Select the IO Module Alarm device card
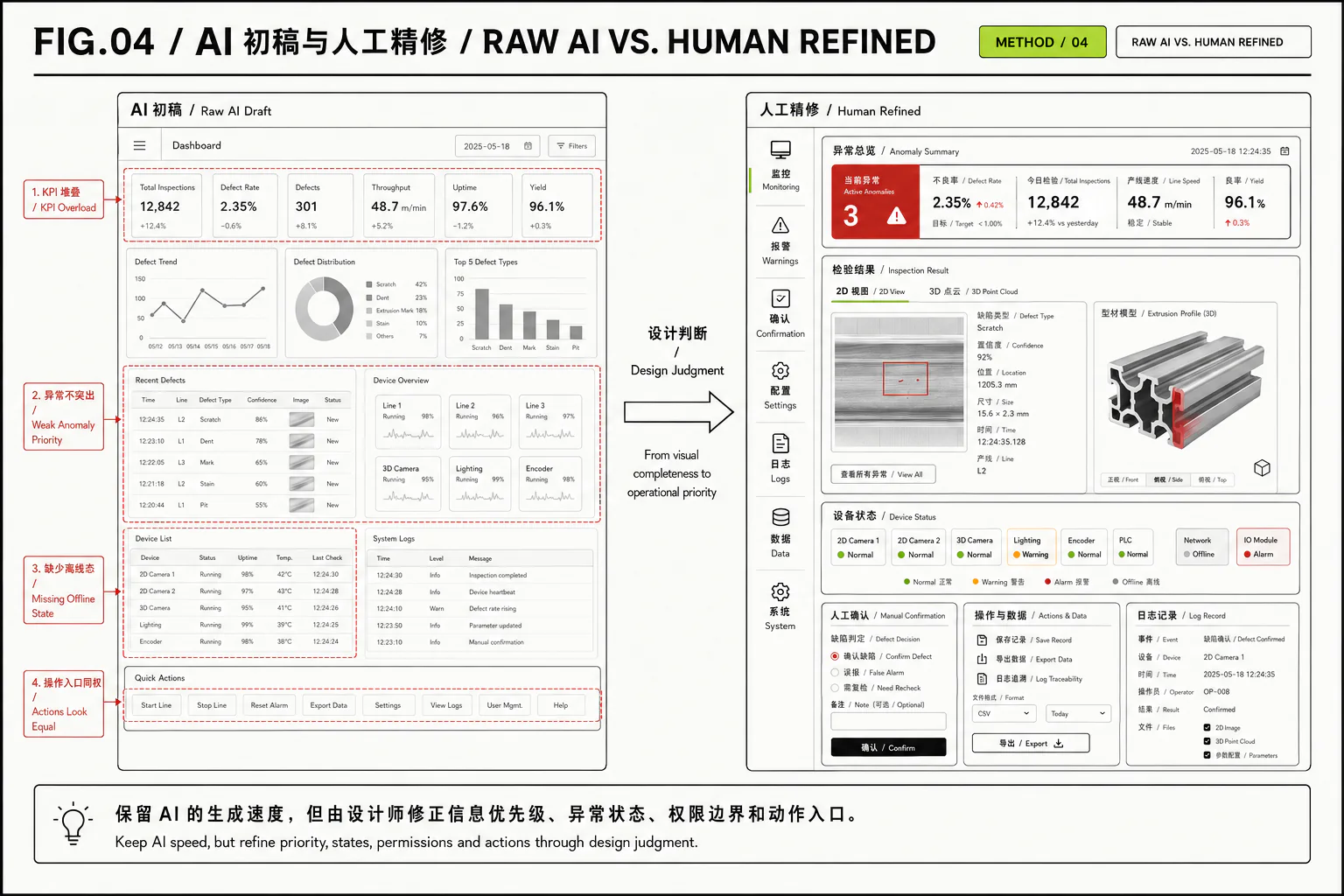The image size is (1344, 896). (1262, 547)
